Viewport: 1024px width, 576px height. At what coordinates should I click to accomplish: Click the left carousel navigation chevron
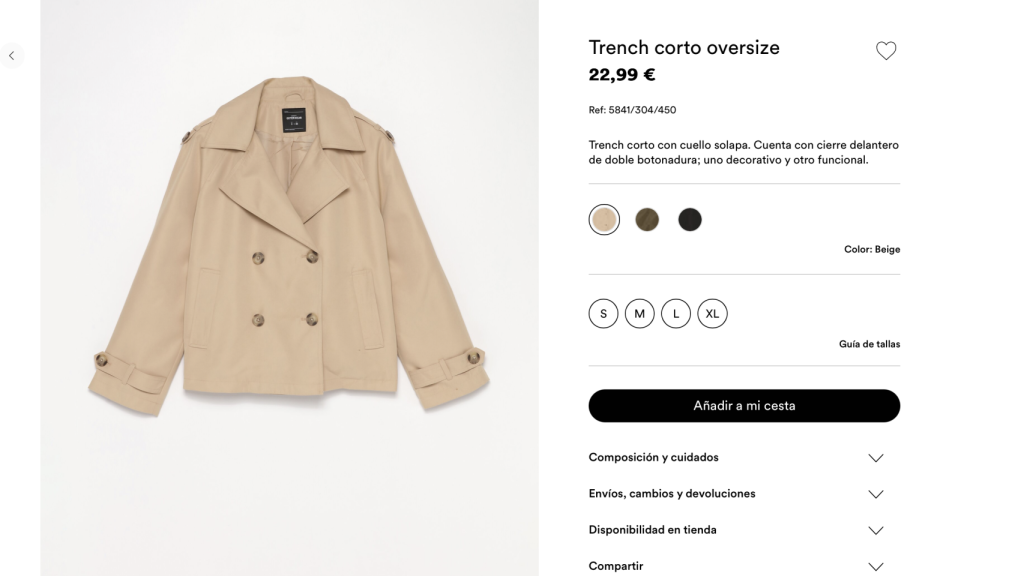coord(11,55)
